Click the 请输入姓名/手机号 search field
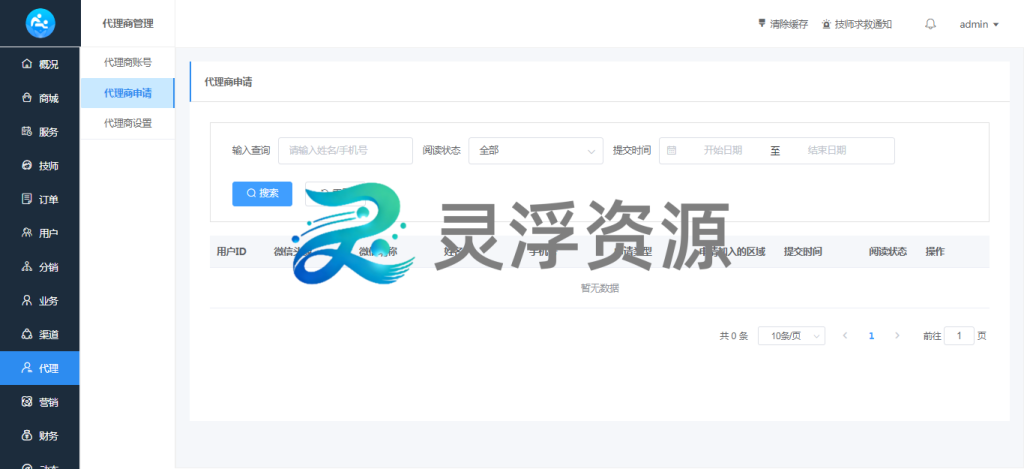1024x469 pixels. point(345,150)
